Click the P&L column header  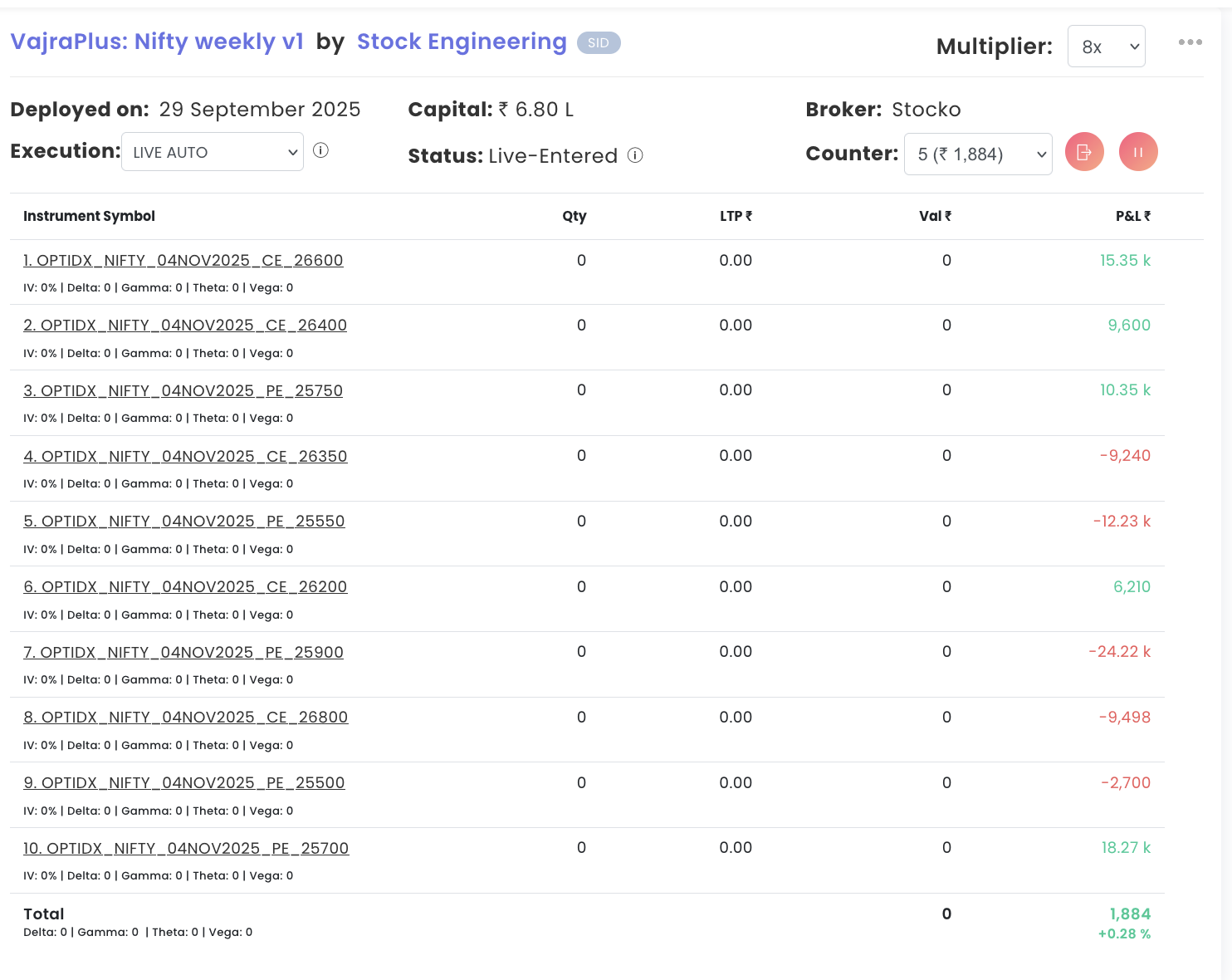click(x=1132, y=216)
